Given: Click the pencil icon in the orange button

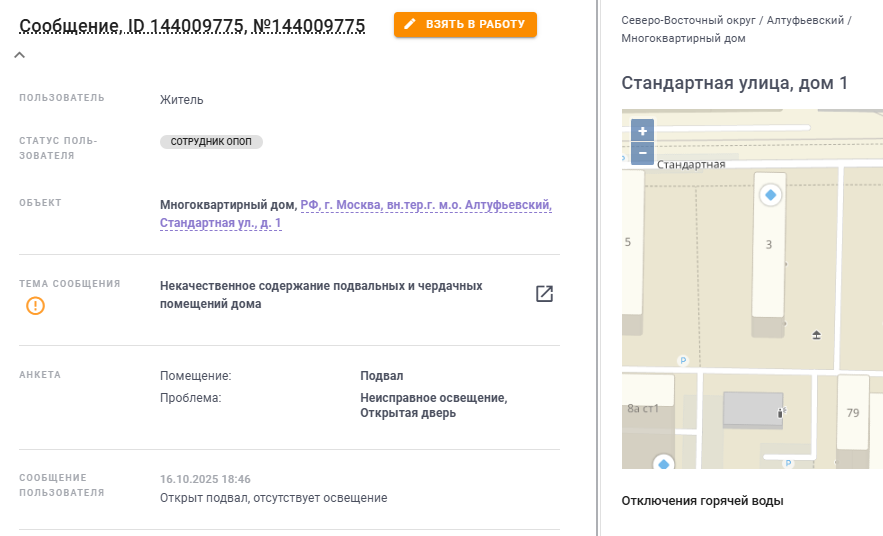Looking at the screenshot, I should click(x=409, y=24).
